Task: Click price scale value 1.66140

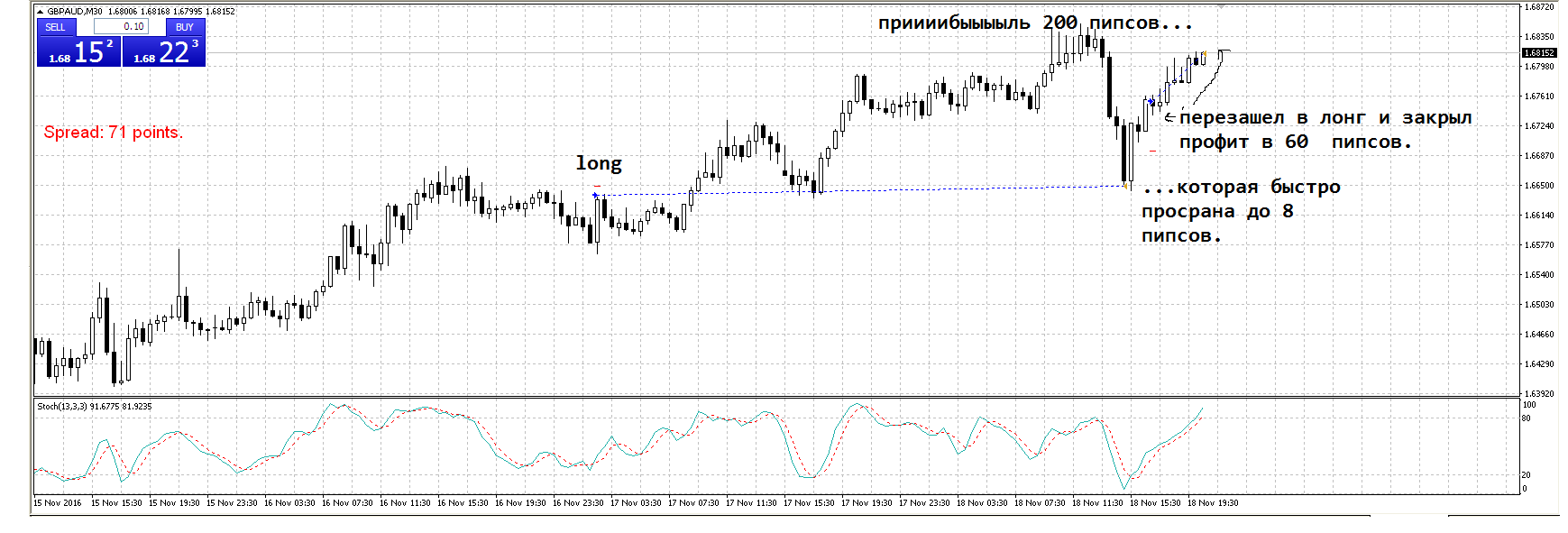Action: 1539,216
